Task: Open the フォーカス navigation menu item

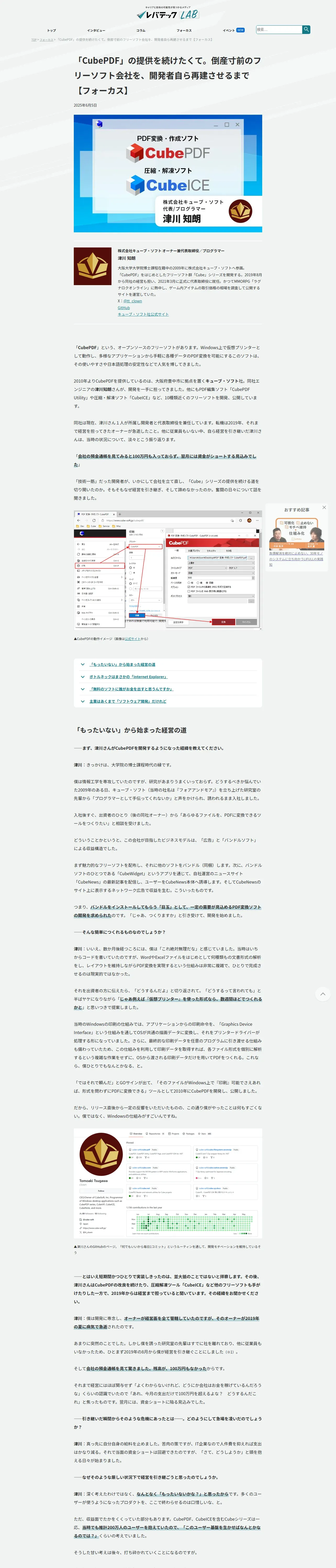Action: (x=184, y=30)
